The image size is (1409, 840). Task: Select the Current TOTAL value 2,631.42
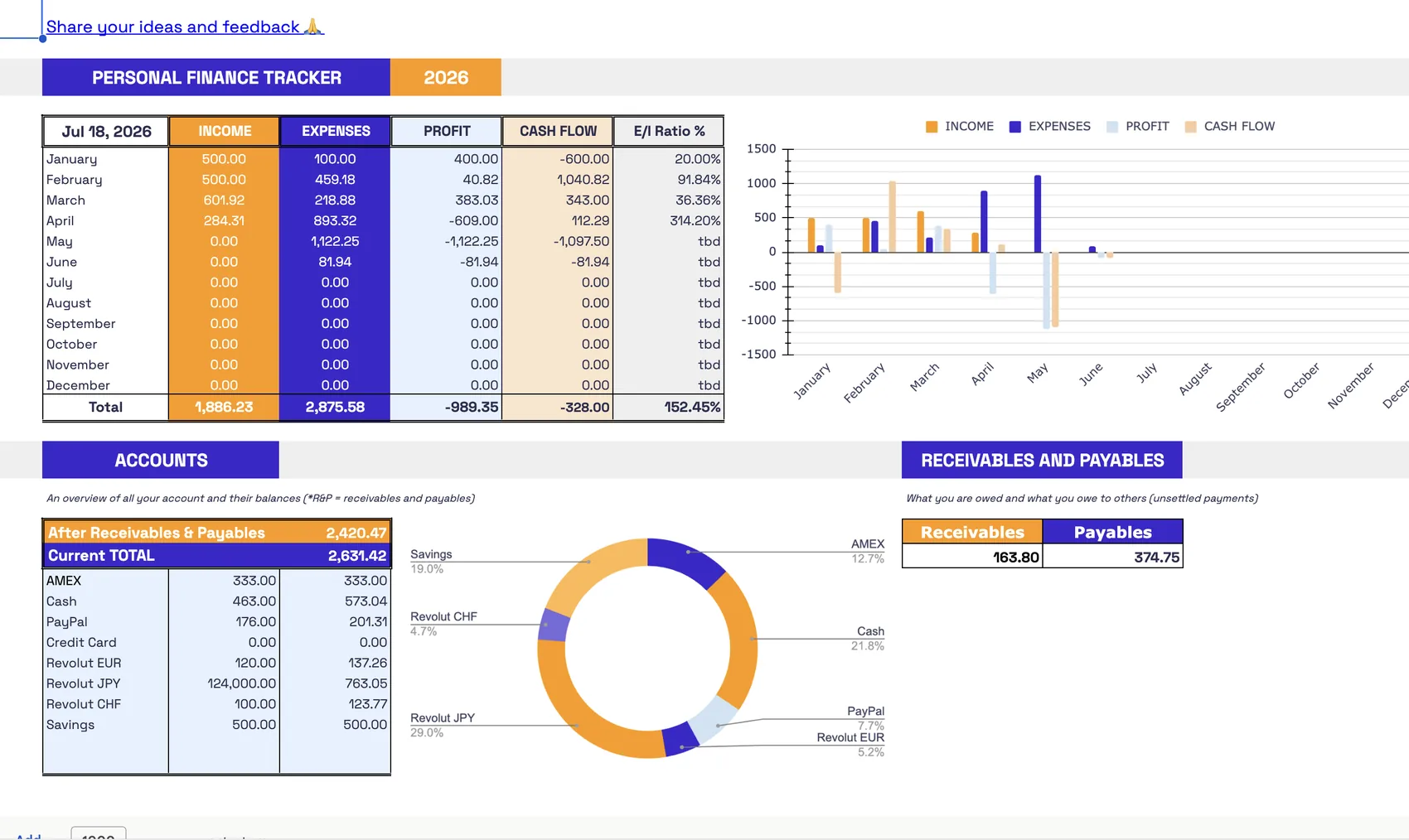[357, 556]
